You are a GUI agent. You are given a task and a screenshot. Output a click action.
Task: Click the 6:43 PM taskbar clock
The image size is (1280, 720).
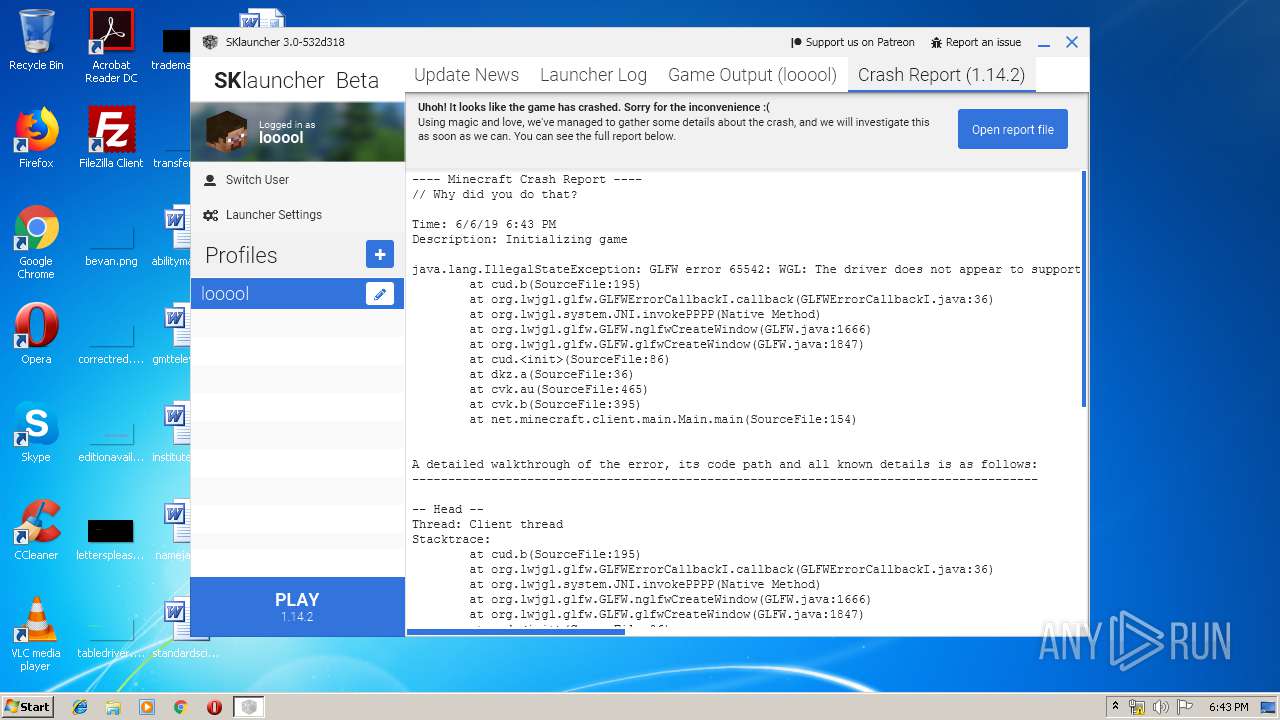pos(1228,707)
